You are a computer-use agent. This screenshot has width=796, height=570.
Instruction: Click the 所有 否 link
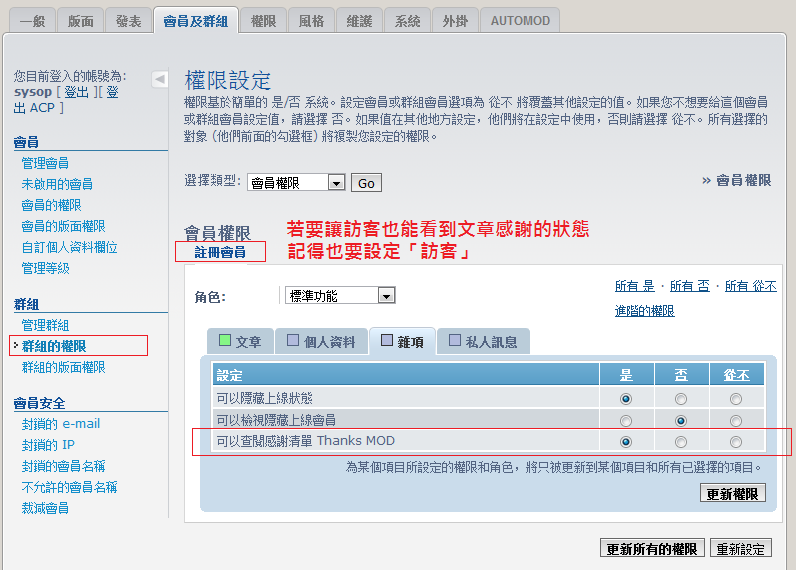click(x=690, y=286)
